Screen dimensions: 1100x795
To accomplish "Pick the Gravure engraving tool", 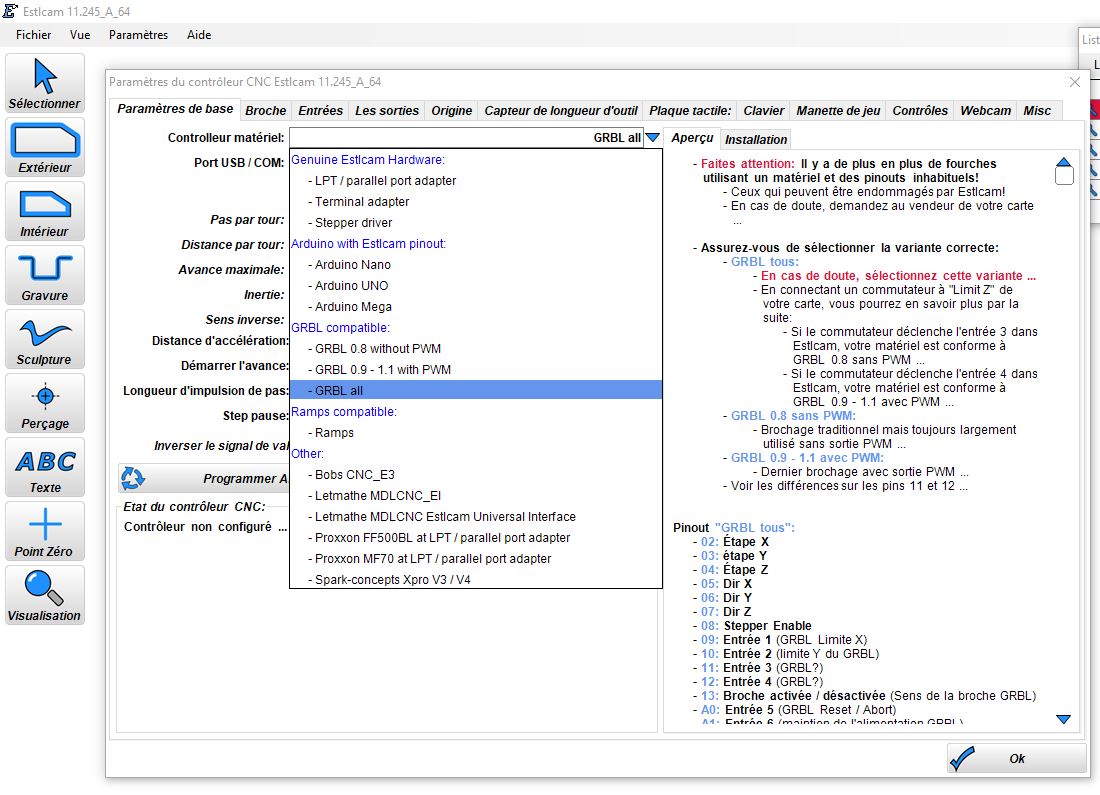I will [x=45, y=276].
